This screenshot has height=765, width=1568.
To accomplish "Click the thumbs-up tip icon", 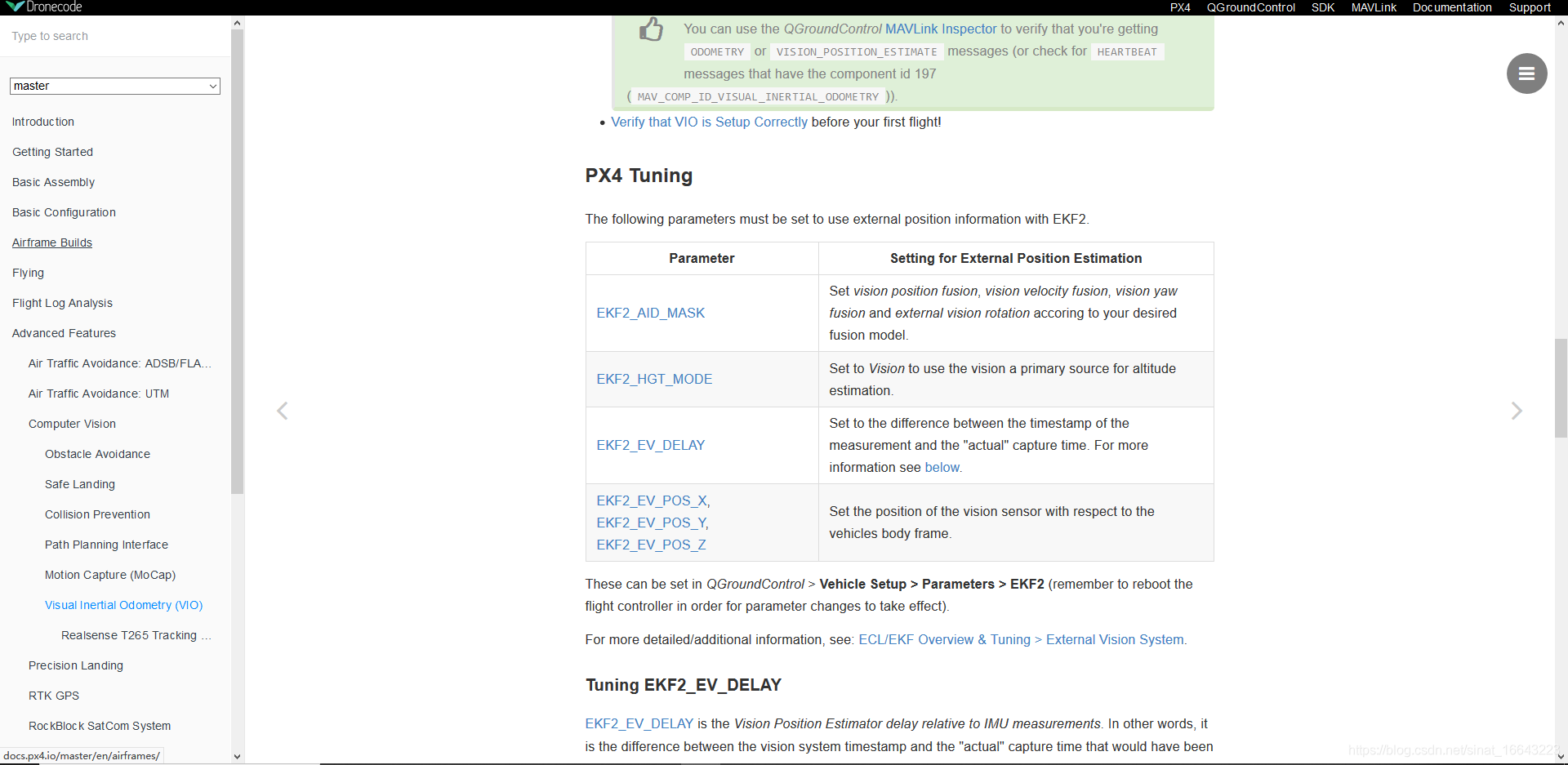I will click(x=651, y=30).
